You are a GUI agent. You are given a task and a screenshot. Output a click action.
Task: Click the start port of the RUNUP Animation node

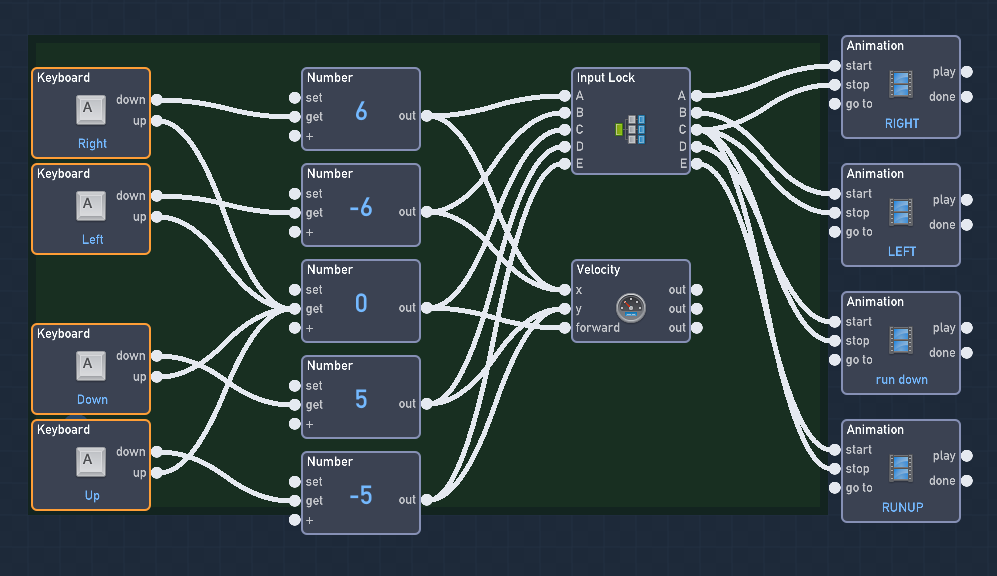pyautogui.click(x=835, y=449)
